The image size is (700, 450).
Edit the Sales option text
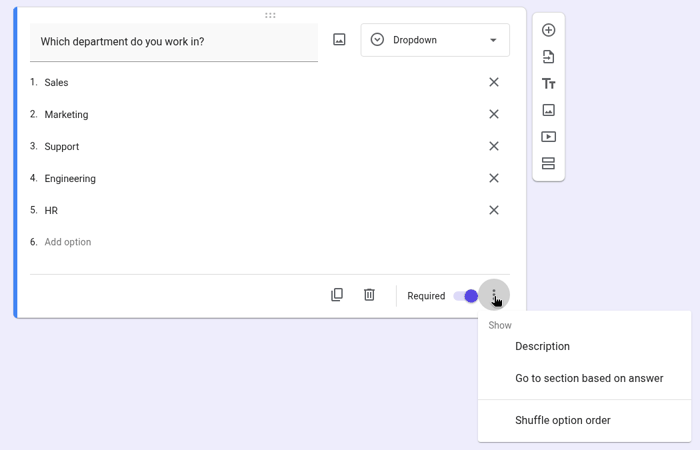click(56, 83)
